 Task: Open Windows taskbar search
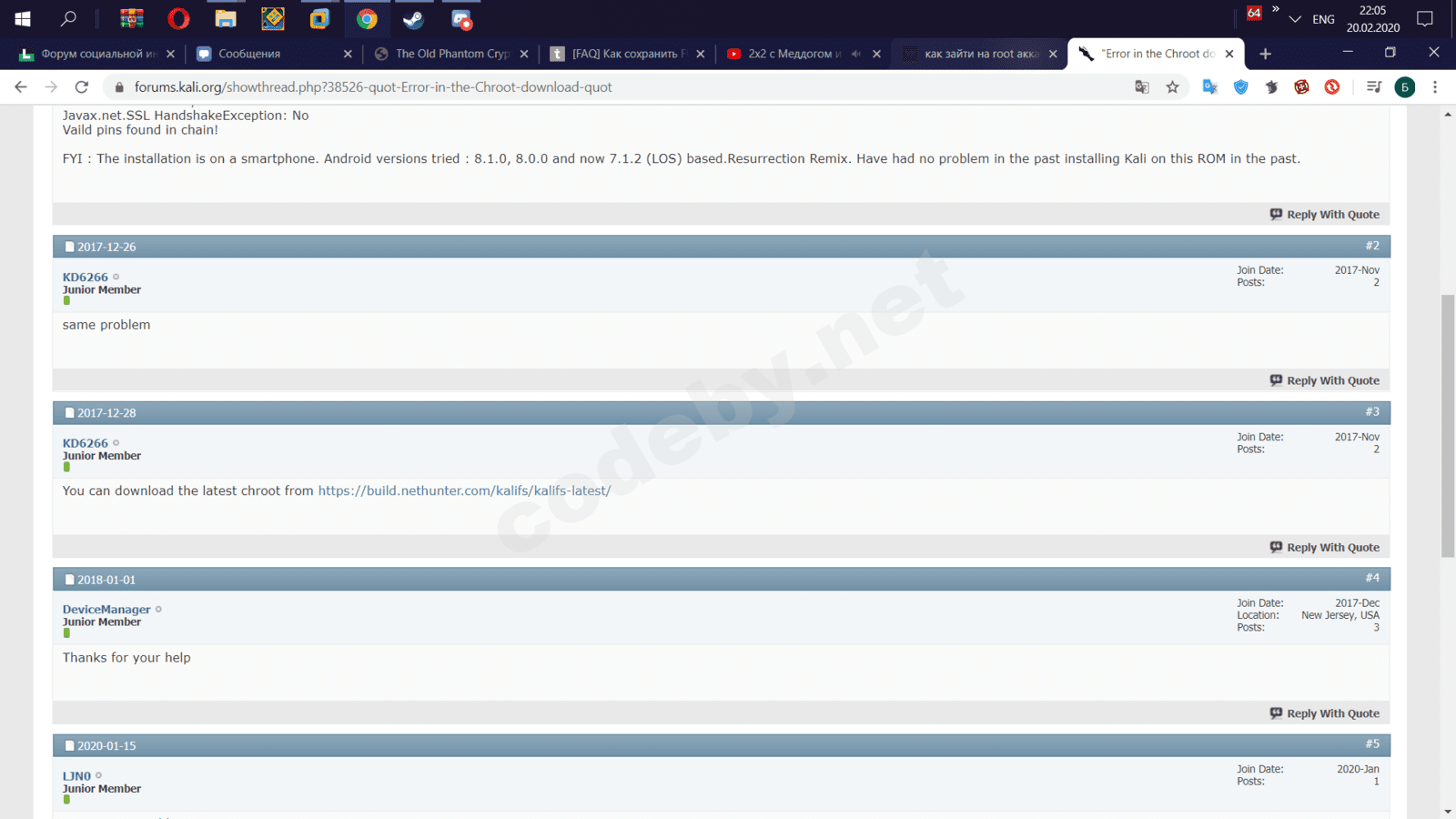pos(68,18)
